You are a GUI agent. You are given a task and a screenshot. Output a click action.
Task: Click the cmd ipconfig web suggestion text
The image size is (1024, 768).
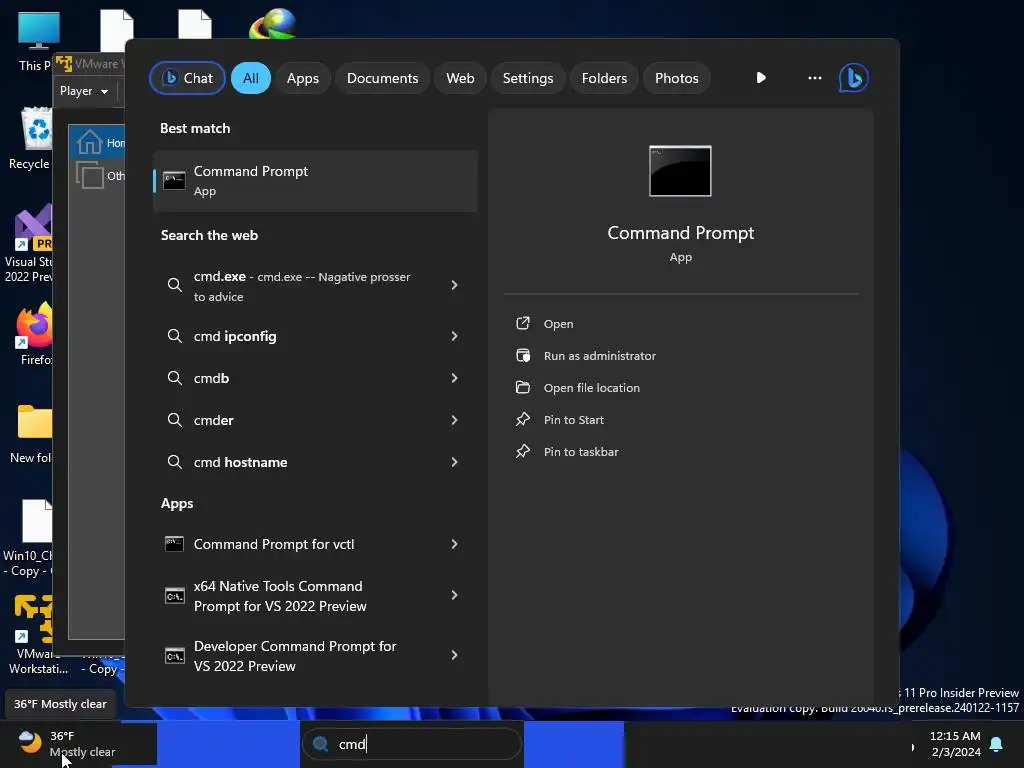pos(235,336)
